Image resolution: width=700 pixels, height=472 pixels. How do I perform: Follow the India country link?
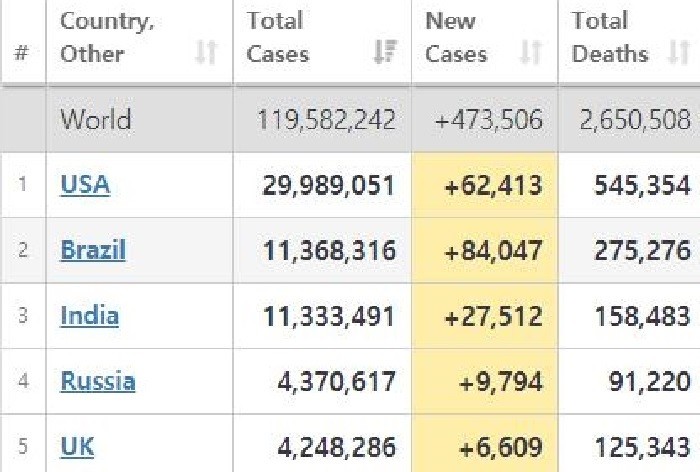(89, 316)
